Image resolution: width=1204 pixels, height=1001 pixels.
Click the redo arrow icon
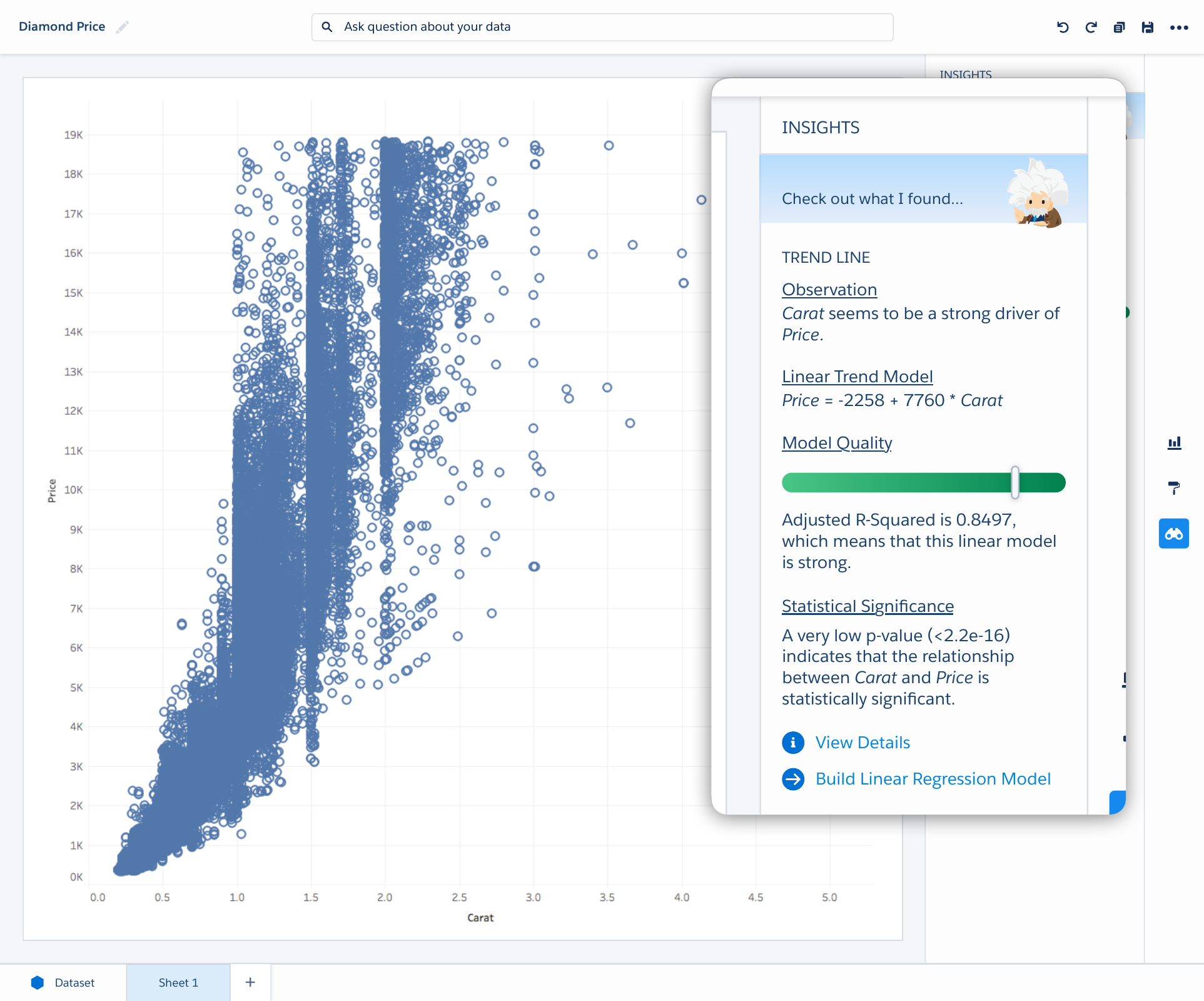[x=1091, y=28]
